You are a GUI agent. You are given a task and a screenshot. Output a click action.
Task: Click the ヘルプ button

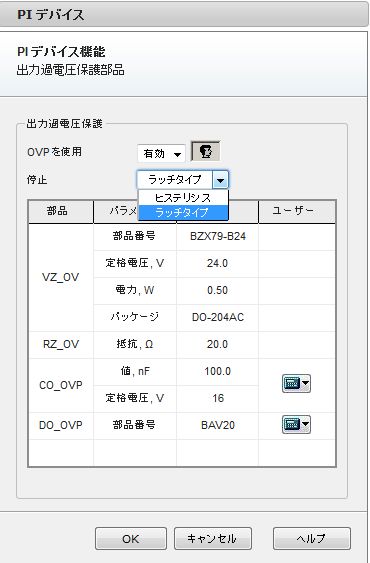pos(312,539)
